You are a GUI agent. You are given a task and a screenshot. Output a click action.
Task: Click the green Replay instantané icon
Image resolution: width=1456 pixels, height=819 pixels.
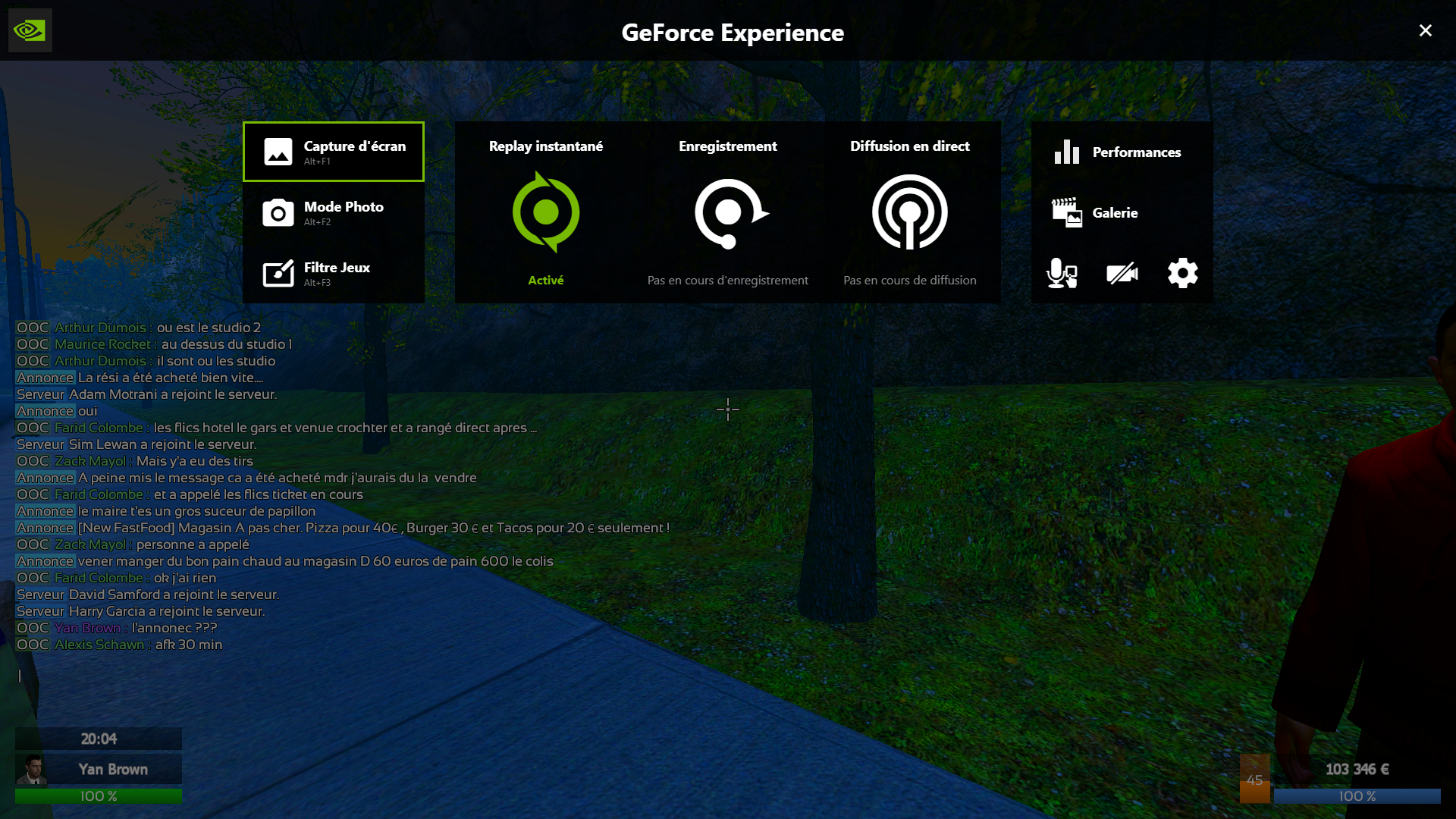pos(546,212)
